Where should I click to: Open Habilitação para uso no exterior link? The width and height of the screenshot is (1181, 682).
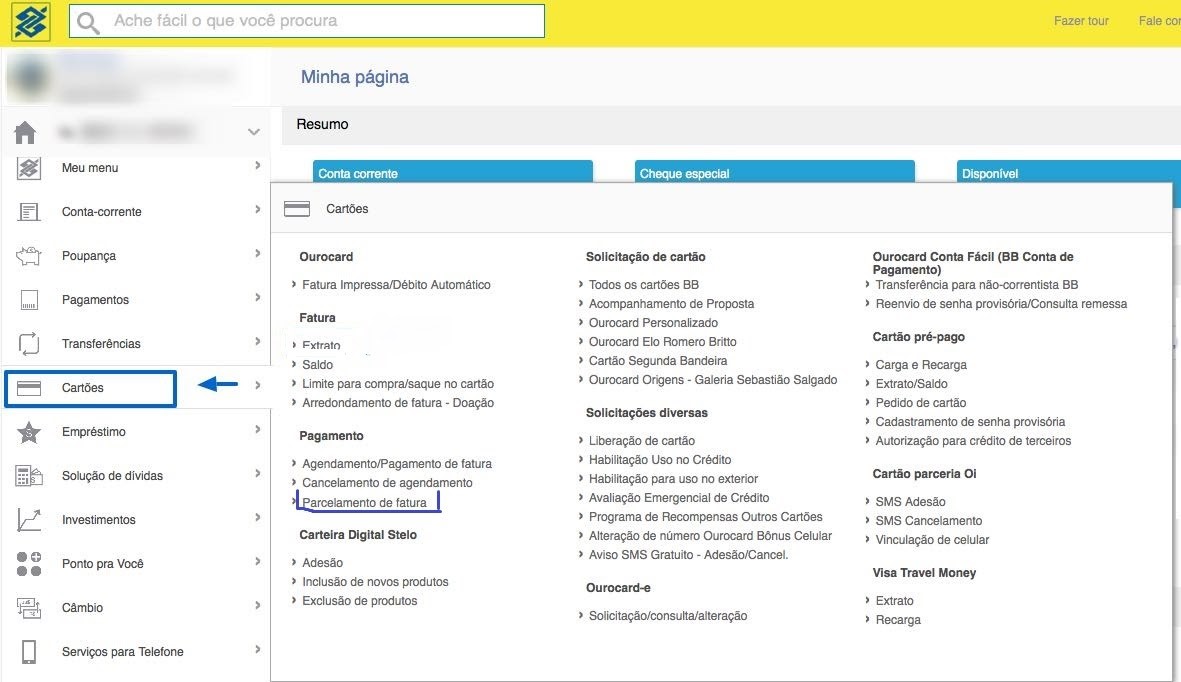(x=673, y=479)
